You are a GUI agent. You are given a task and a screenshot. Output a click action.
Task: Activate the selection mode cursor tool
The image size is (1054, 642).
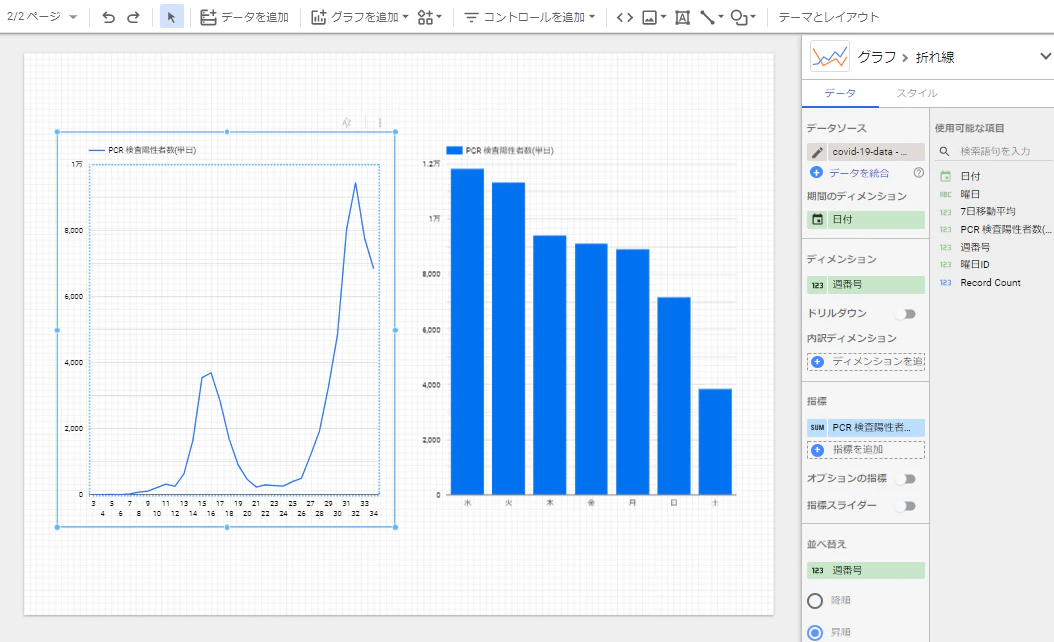(171, 17)
